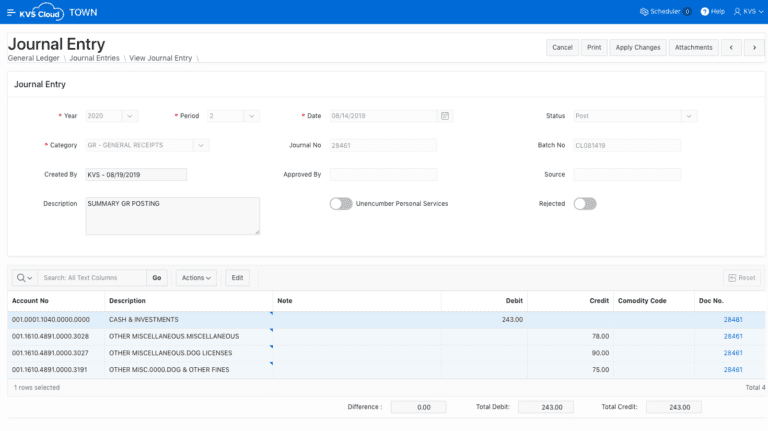This screenshot has width=768, height=431.
Task: Open the Actions menu
Action: coord(196,277)
